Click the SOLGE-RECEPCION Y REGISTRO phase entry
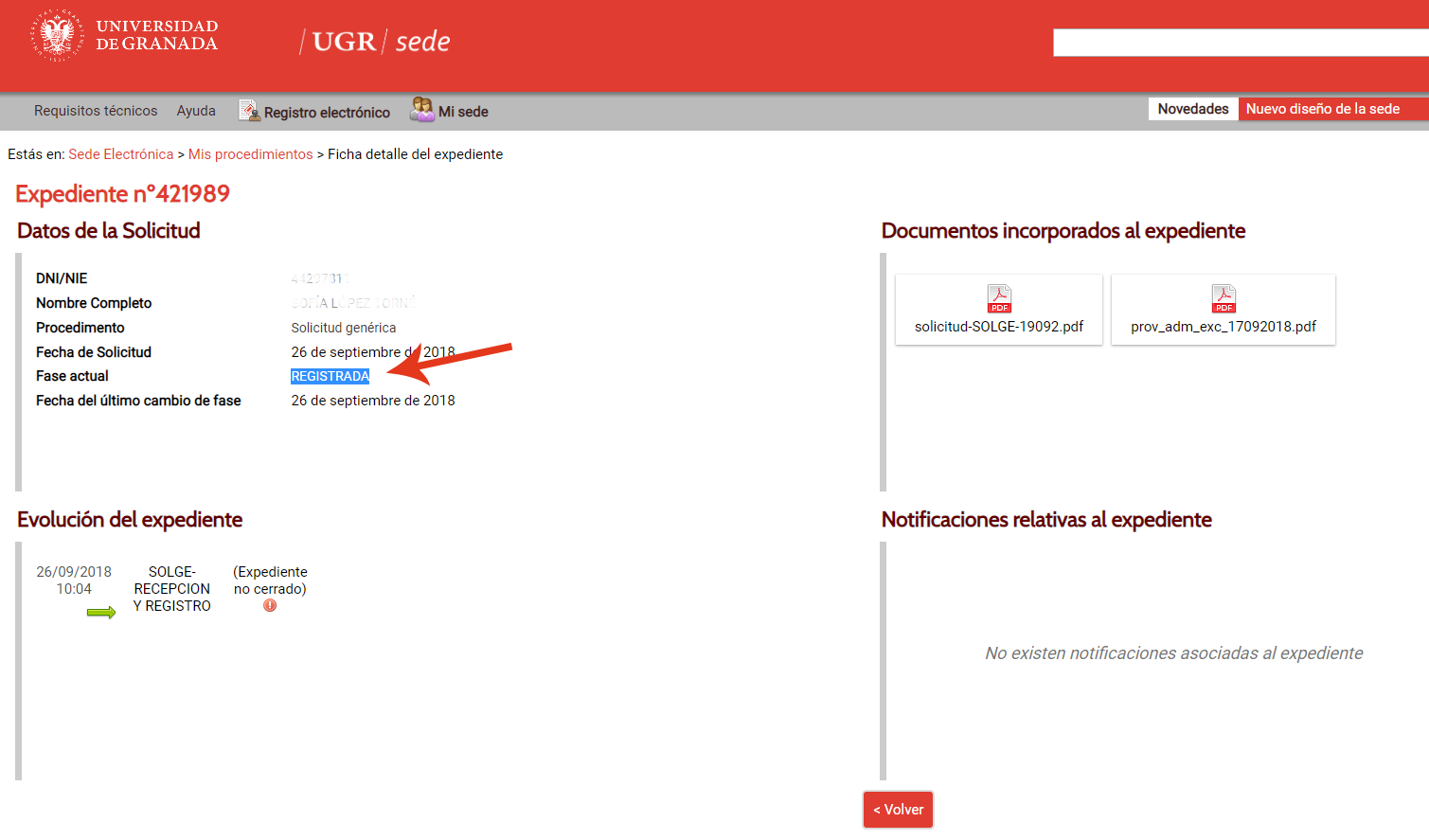The image size is (1429, 840). (x=172, y=589)
